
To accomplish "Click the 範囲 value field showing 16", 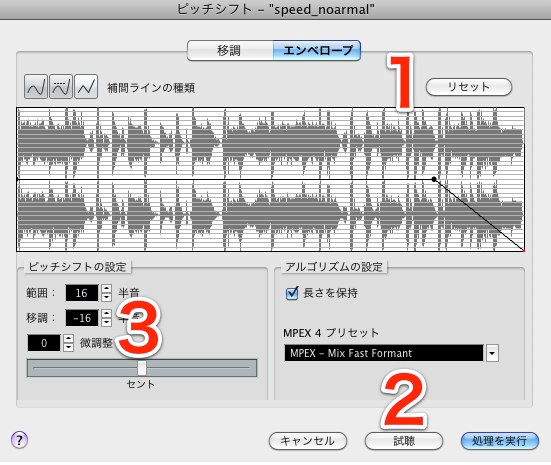I will 82,293.
